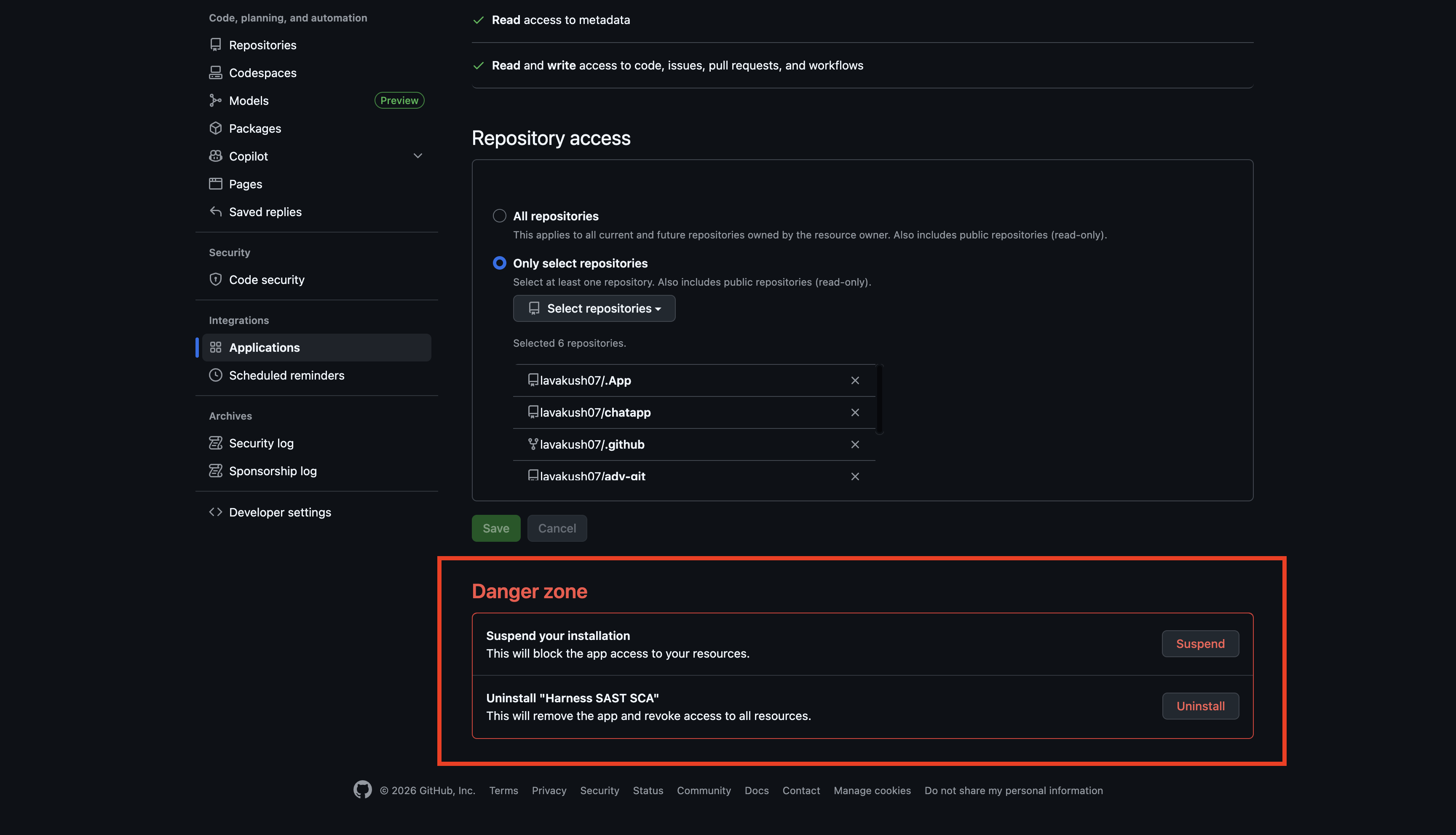Open the Terms link in footer
Image resolution: width=1456 pixels, height=835 pixels.
[x=503, y=790]
